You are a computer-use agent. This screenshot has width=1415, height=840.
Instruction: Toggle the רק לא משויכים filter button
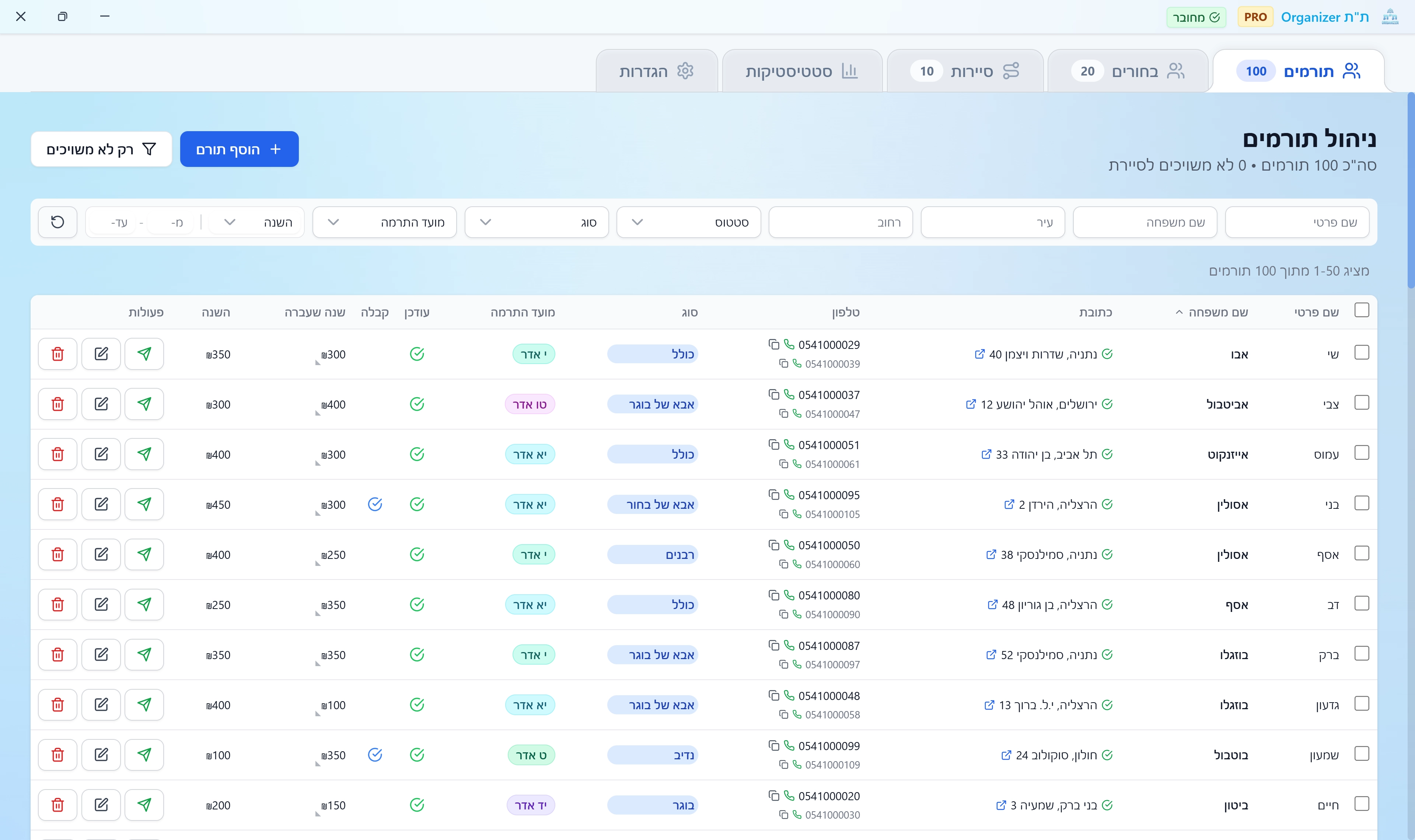[101, 150]
